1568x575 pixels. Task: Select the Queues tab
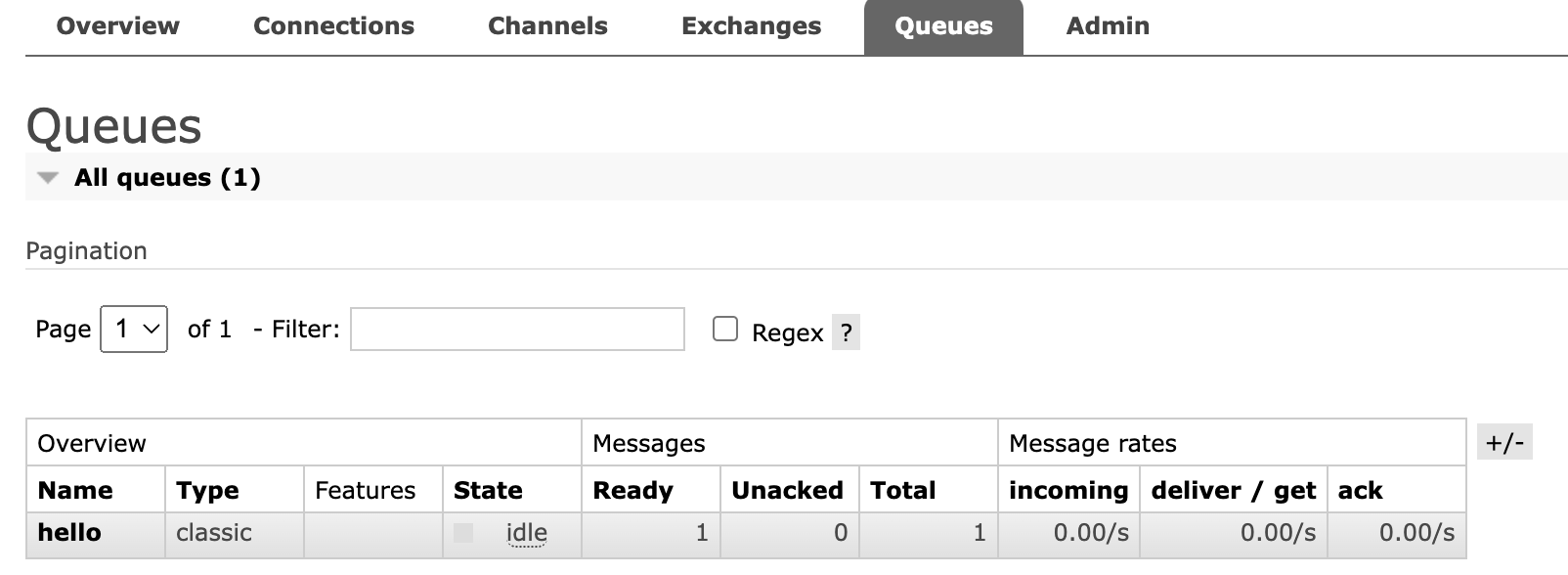pos(943,26)
